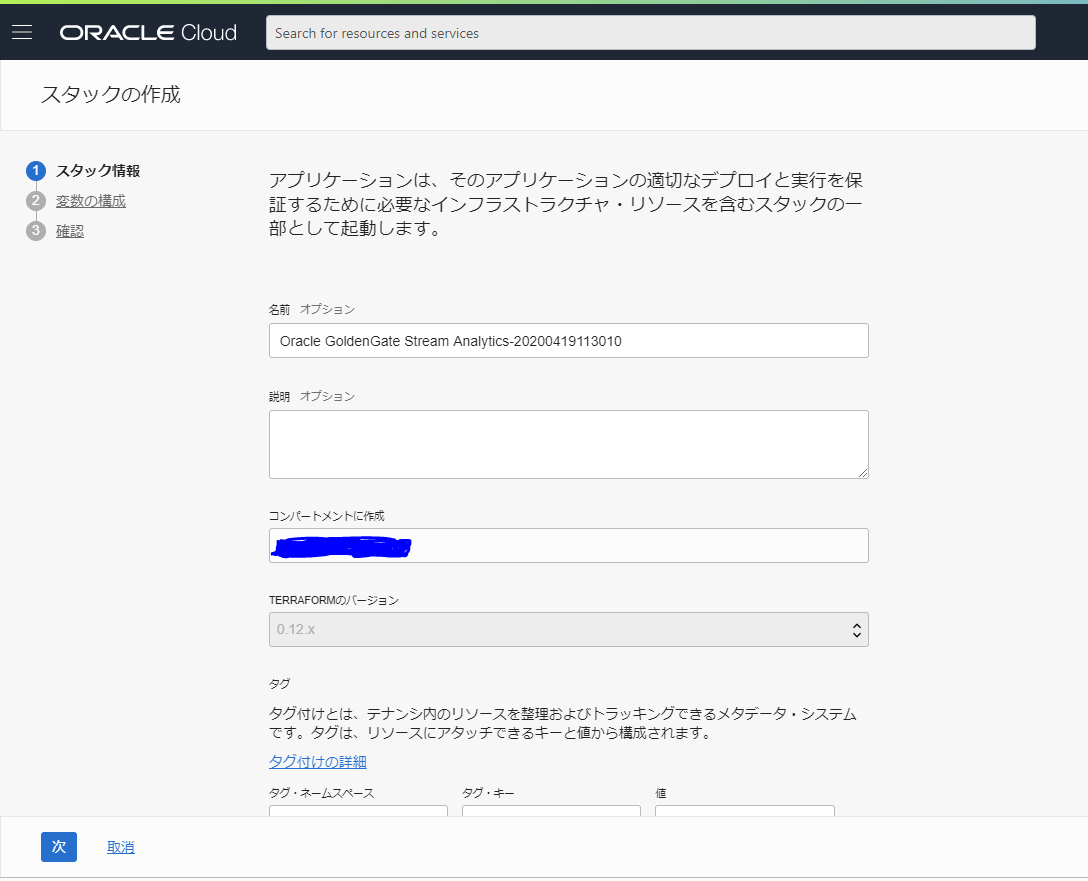Grab the description textarea resize handle
Screen dimensions: 1088x881
862,472
